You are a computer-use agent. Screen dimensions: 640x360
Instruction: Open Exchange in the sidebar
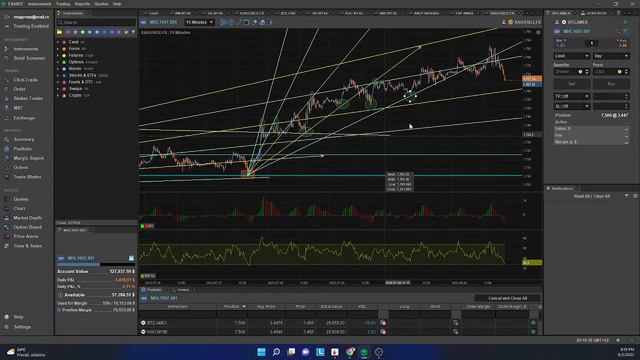coord(24,118)
